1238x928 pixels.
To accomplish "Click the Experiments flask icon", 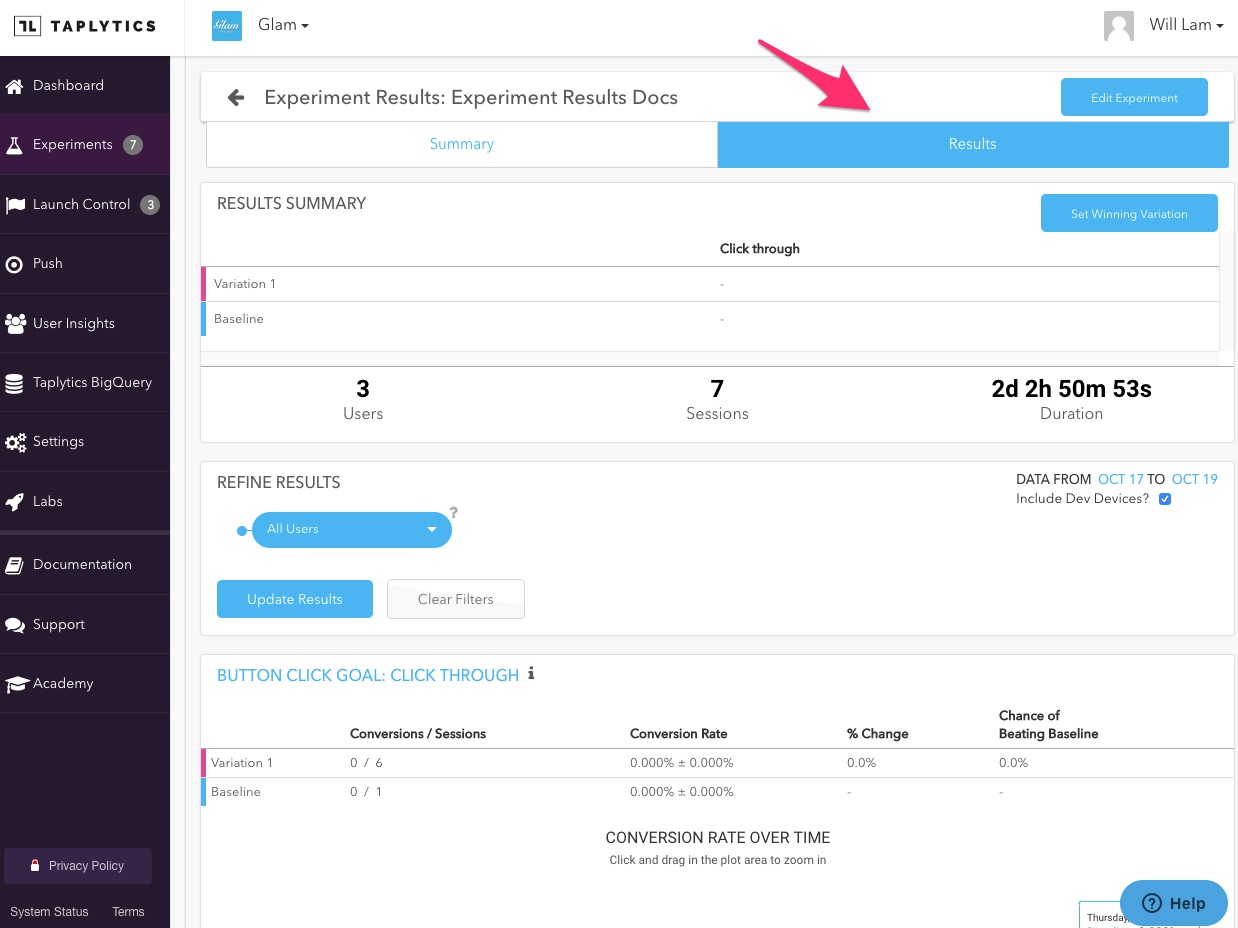I will [15, 145].
